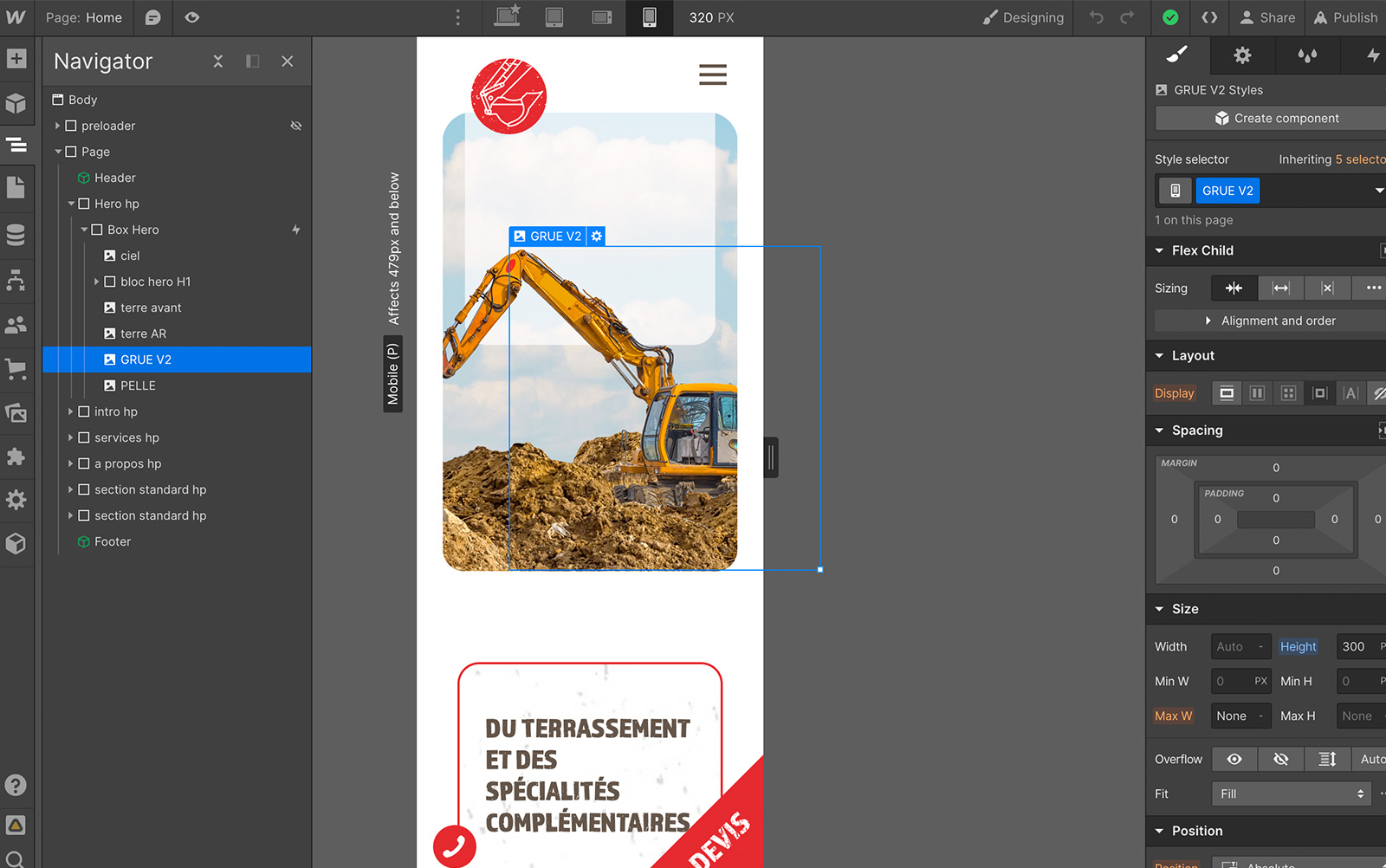This screenshot has height=868, width=1386.
Task: Open the comments bubble in top bar
Action: point(152,17)
